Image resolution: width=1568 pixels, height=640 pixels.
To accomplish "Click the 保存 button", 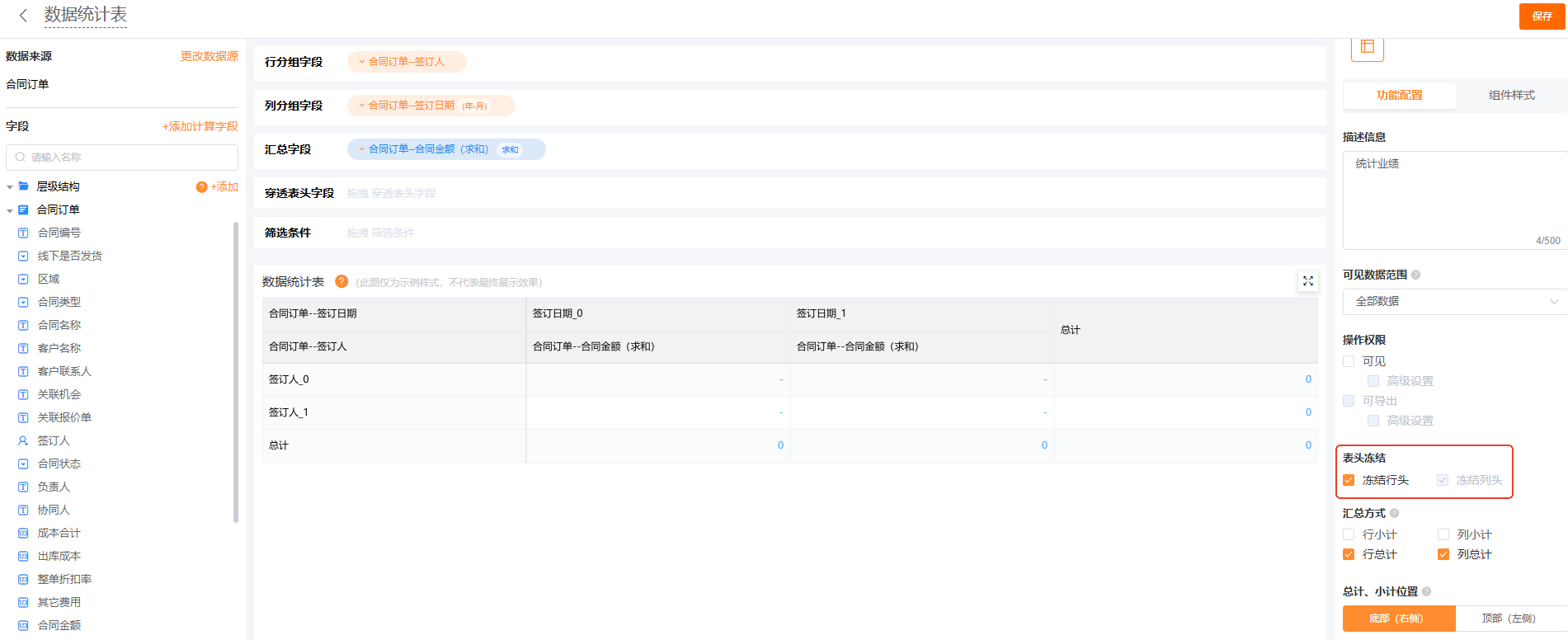I will 1541,16.
